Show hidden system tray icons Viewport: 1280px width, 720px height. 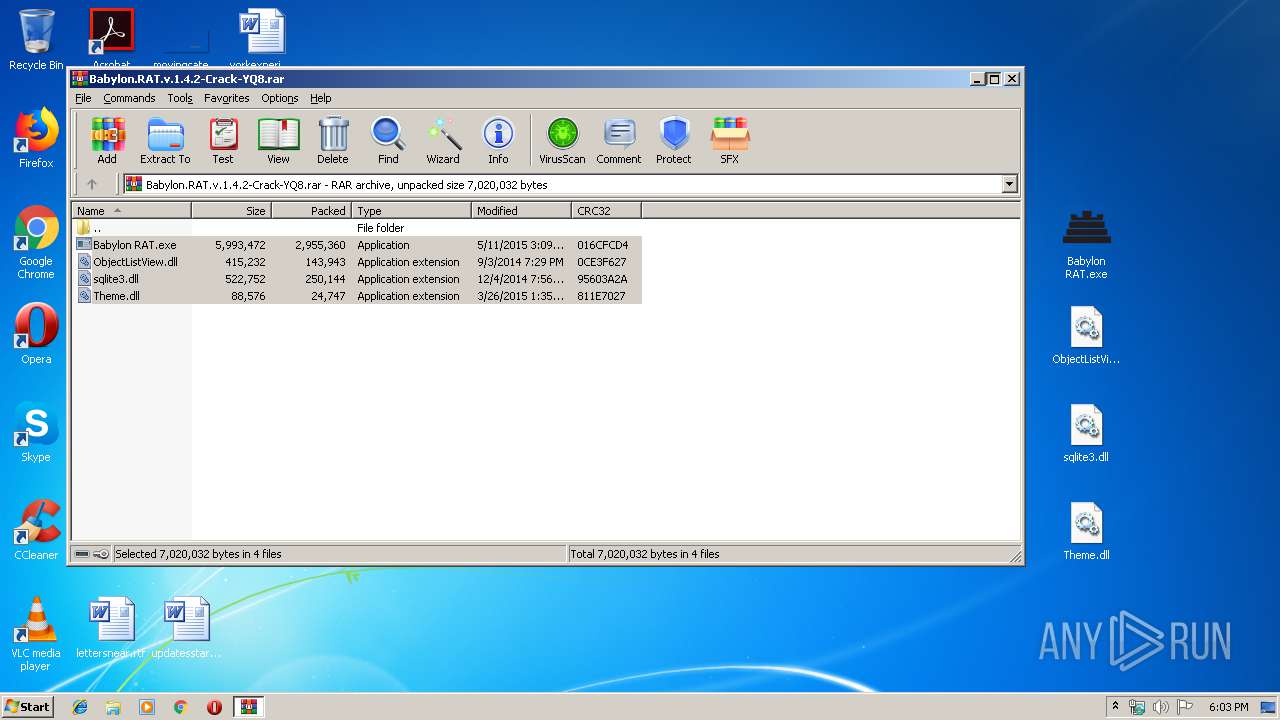[x=1115, y=707]
